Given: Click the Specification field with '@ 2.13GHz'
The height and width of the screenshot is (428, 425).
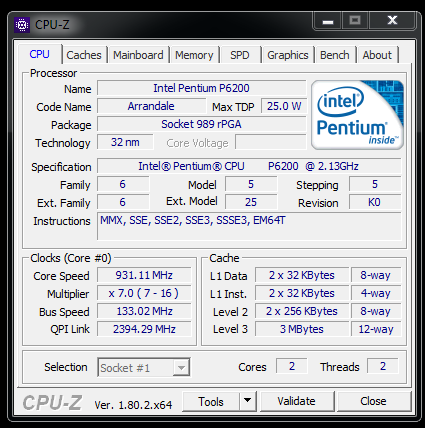Looking at the screenshot, I should coord(249,166).
